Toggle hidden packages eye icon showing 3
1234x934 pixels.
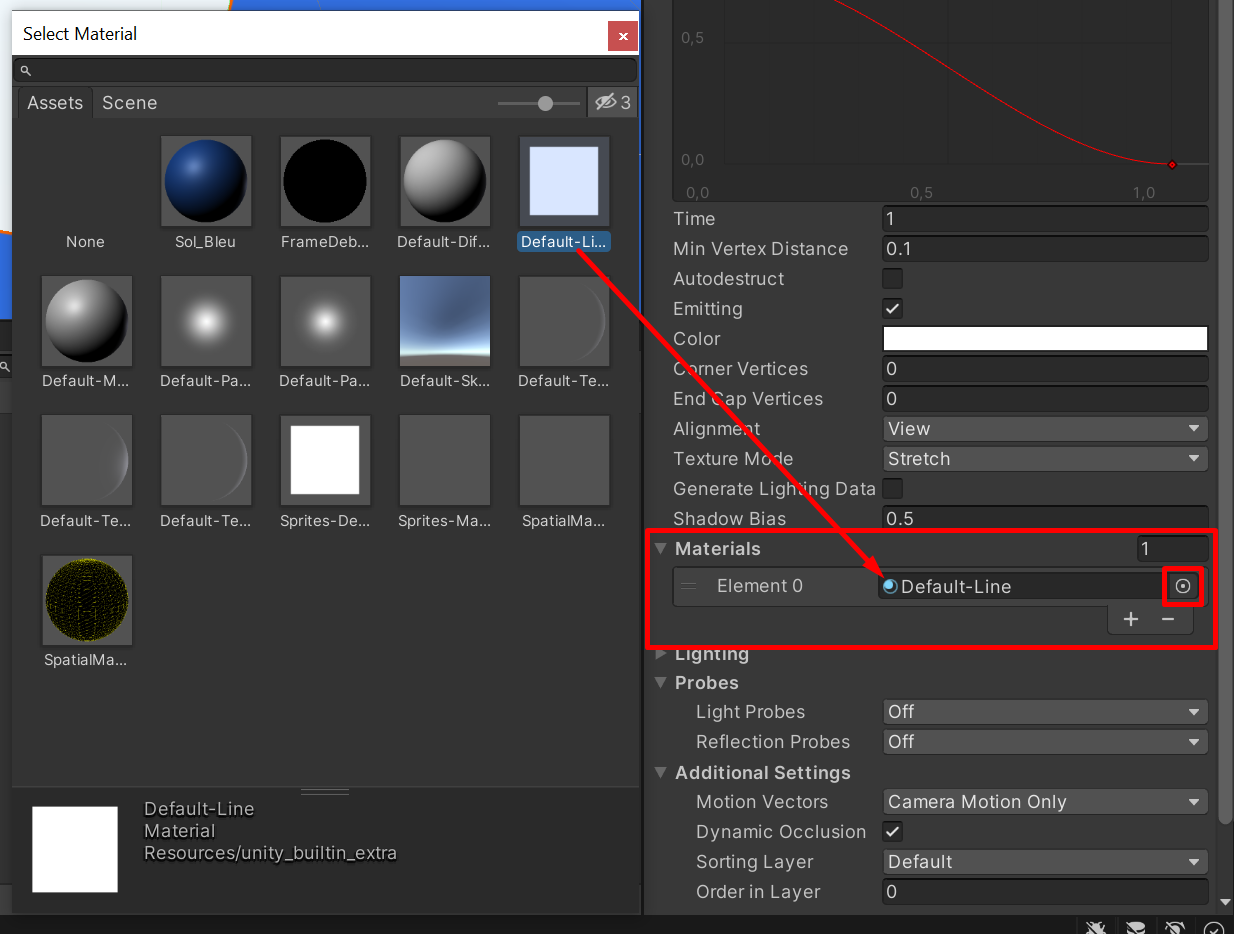612,102
